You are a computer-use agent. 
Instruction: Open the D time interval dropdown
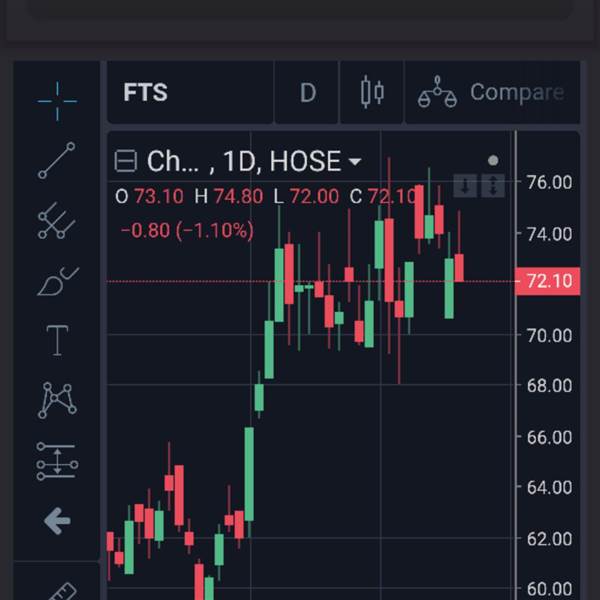tap(308, 93)
